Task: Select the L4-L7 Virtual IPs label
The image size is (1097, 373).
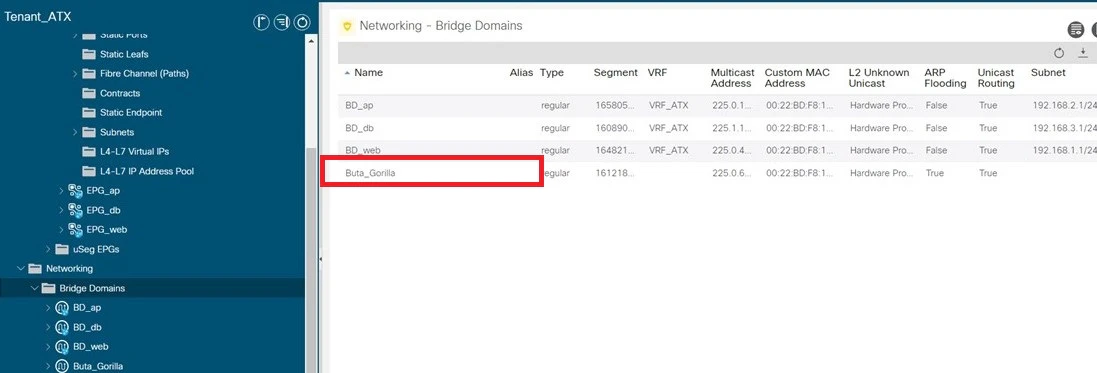Action: tap(134, 152)
